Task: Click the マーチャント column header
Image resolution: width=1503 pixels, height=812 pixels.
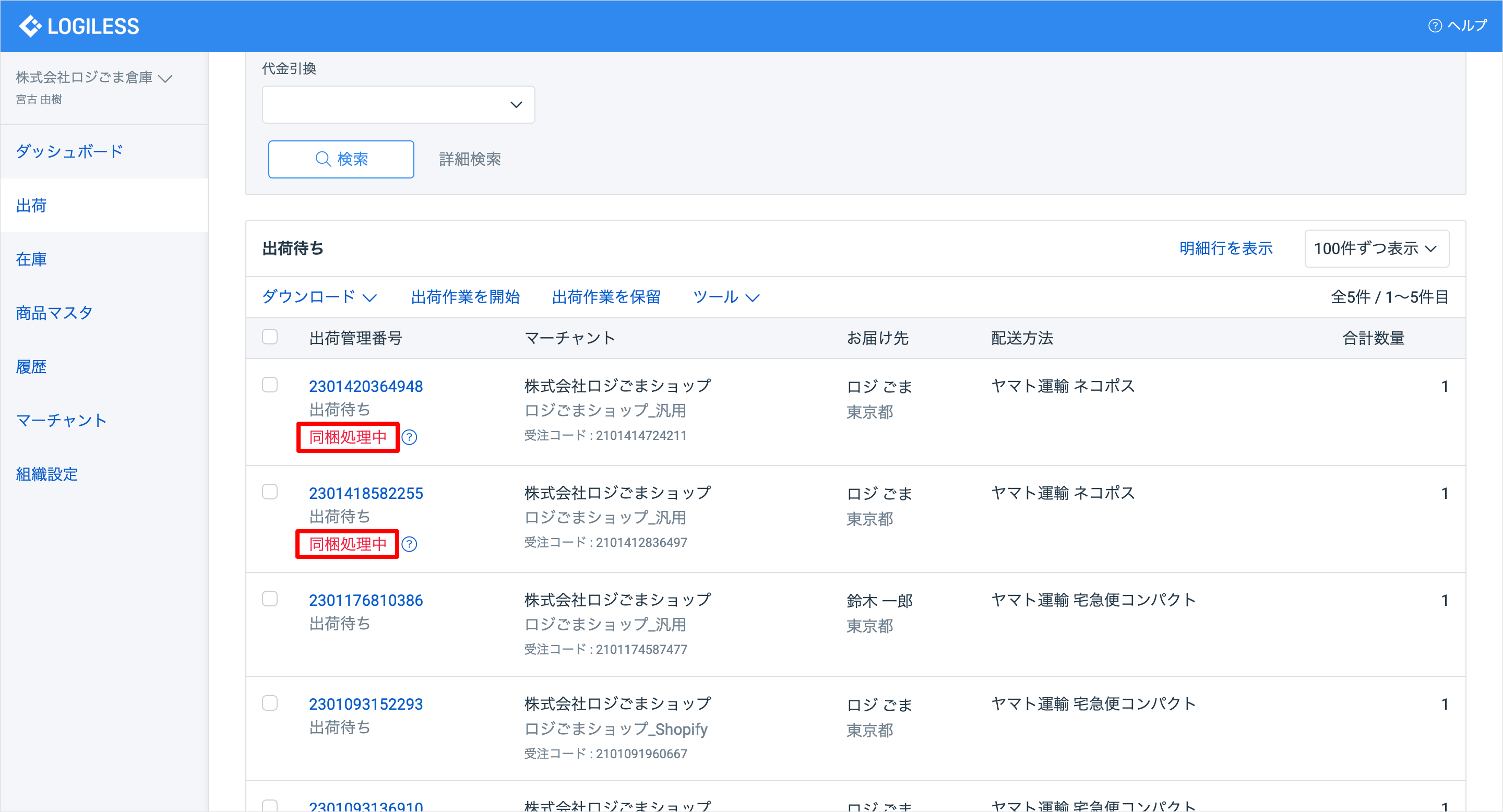Action: pos(570,338)
